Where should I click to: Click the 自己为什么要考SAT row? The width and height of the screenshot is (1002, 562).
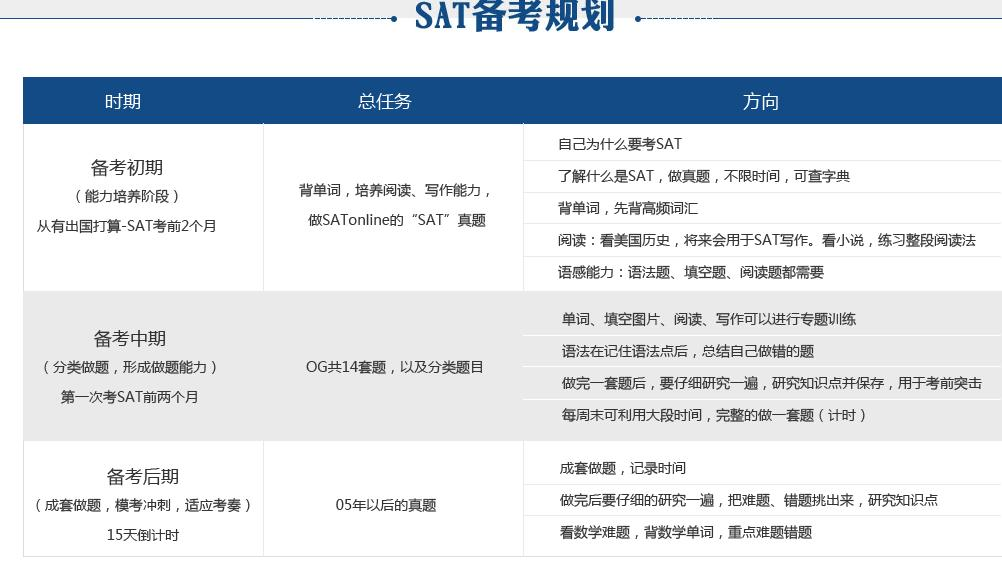[620, 144]
